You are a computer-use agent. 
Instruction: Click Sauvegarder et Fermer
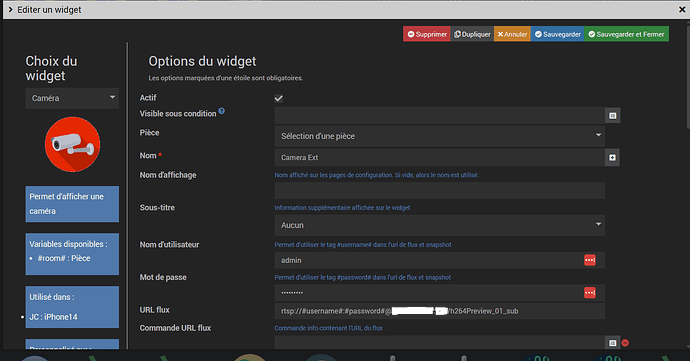[x=627, y=34]
